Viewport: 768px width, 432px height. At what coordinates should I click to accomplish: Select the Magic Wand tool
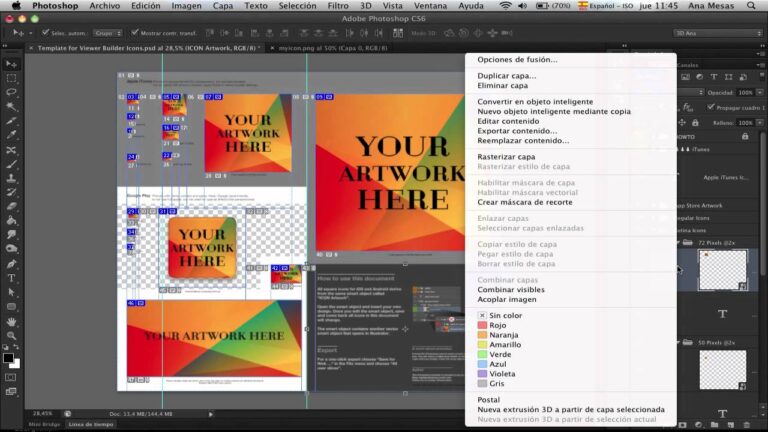click(x=11, y=105)
